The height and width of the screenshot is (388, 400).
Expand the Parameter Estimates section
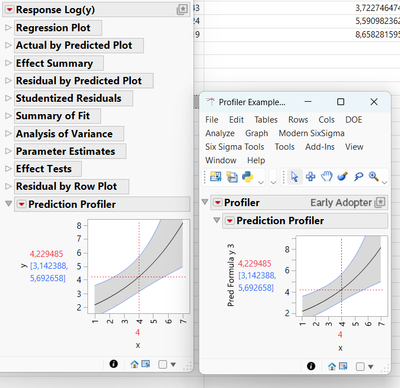(x=8, y=151)
